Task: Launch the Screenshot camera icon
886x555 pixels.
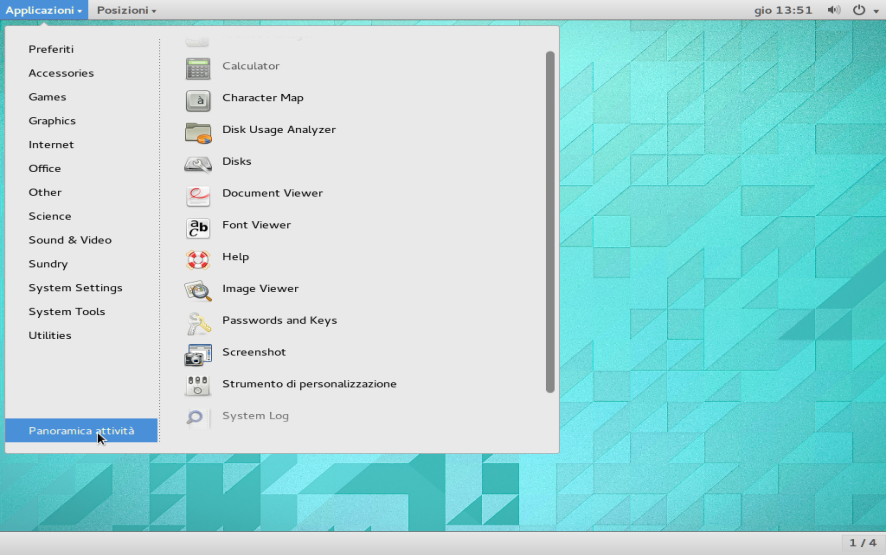Action: (x=198, y=353)
